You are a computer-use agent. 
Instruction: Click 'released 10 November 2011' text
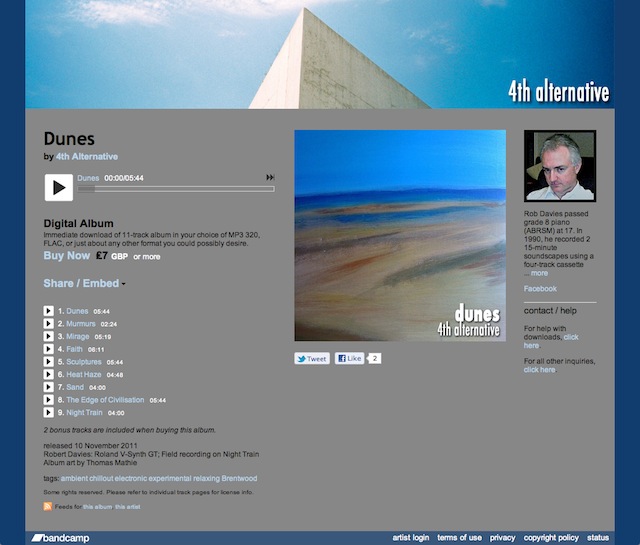click(x=90, y=445)
